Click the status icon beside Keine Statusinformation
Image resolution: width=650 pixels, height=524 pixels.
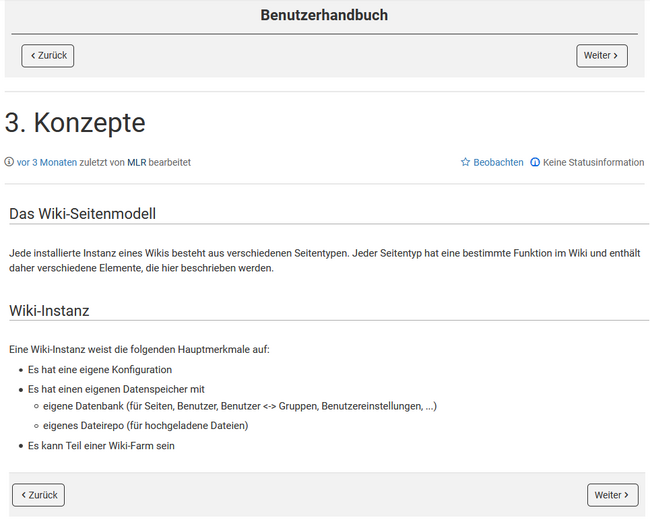click(x=535, y=162)
